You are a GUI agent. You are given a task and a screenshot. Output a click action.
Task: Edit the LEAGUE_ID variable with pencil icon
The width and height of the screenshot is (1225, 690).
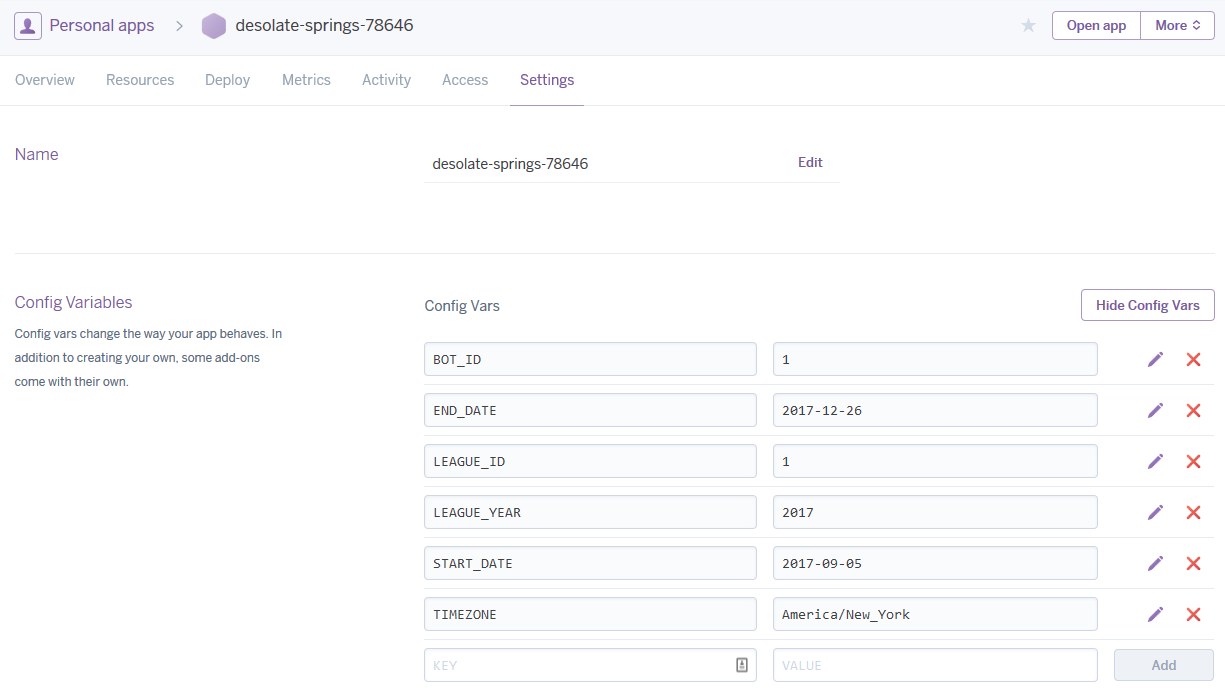pyautogui.click(x=1155, y=461)
